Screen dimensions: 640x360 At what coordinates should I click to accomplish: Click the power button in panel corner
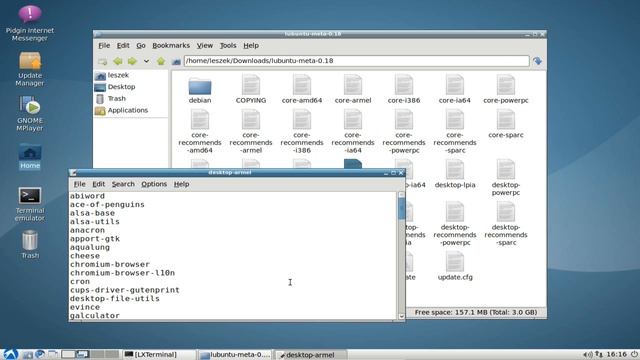point(634,354)
